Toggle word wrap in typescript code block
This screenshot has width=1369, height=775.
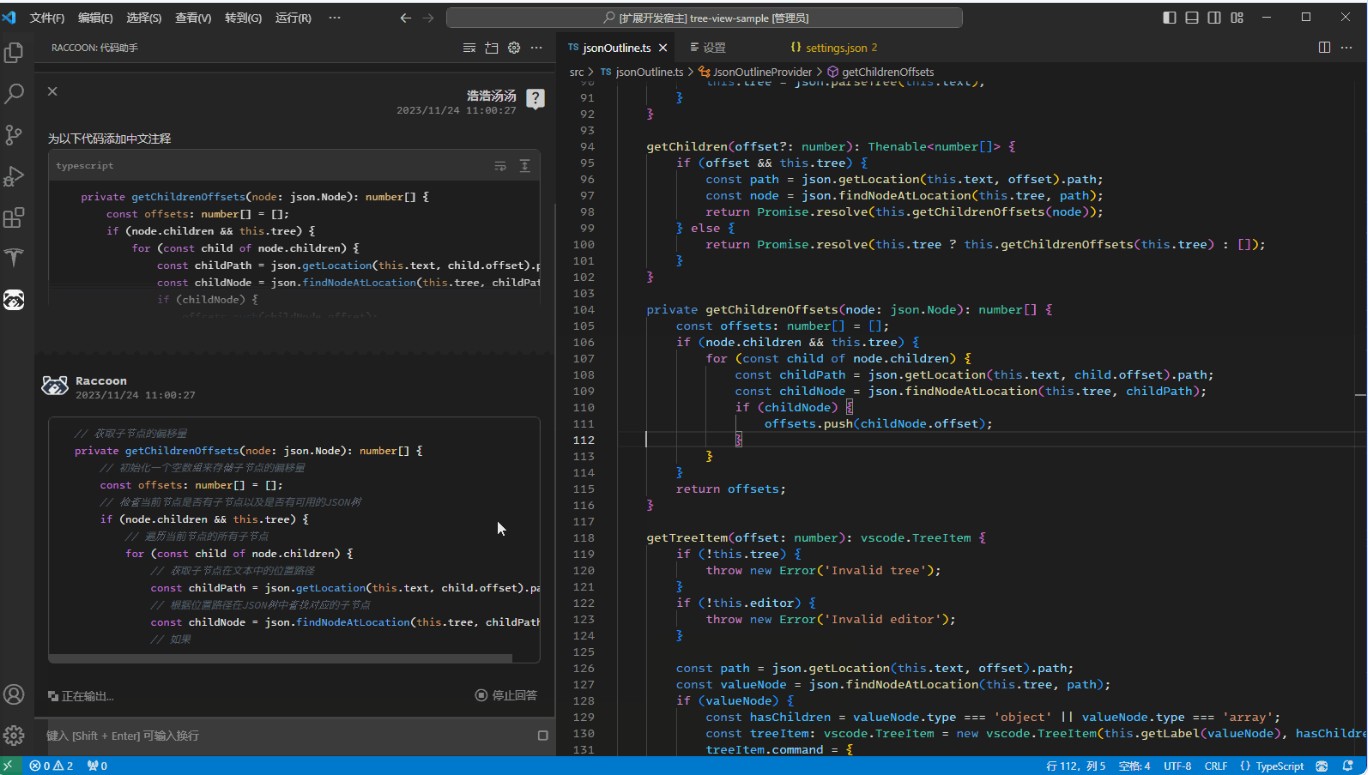point(500,166)
